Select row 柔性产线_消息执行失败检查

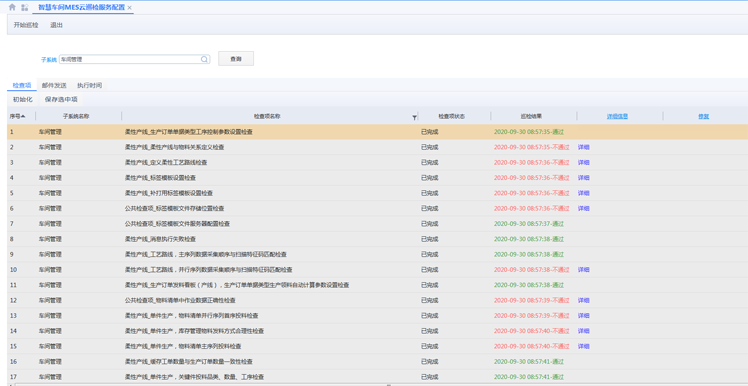coord(377,239)
